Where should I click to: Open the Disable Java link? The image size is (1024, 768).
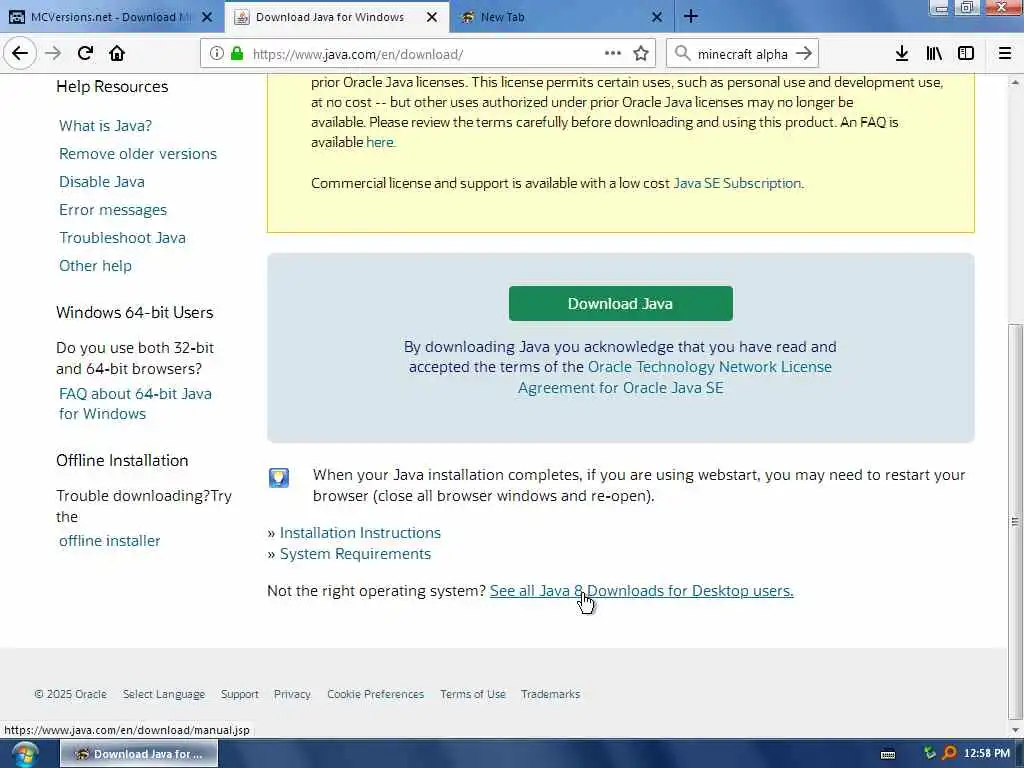tap(102, 182)
